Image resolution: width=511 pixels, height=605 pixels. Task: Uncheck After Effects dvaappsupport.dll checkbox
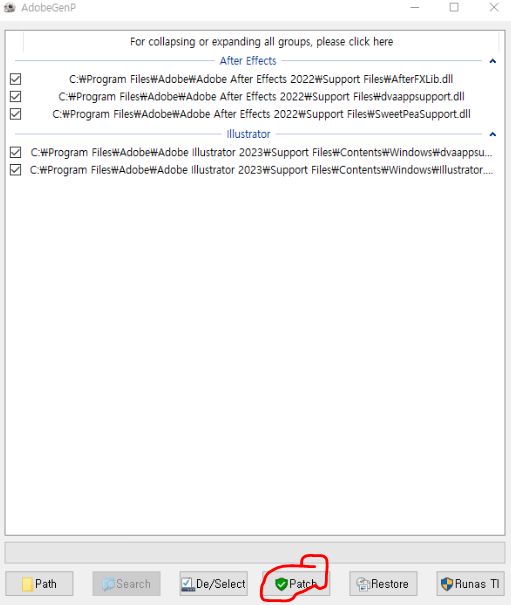(x=15, y=96)
